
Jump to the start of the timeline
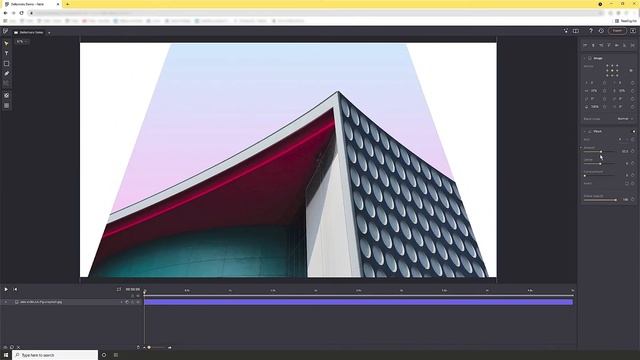[x=15, y=289]
